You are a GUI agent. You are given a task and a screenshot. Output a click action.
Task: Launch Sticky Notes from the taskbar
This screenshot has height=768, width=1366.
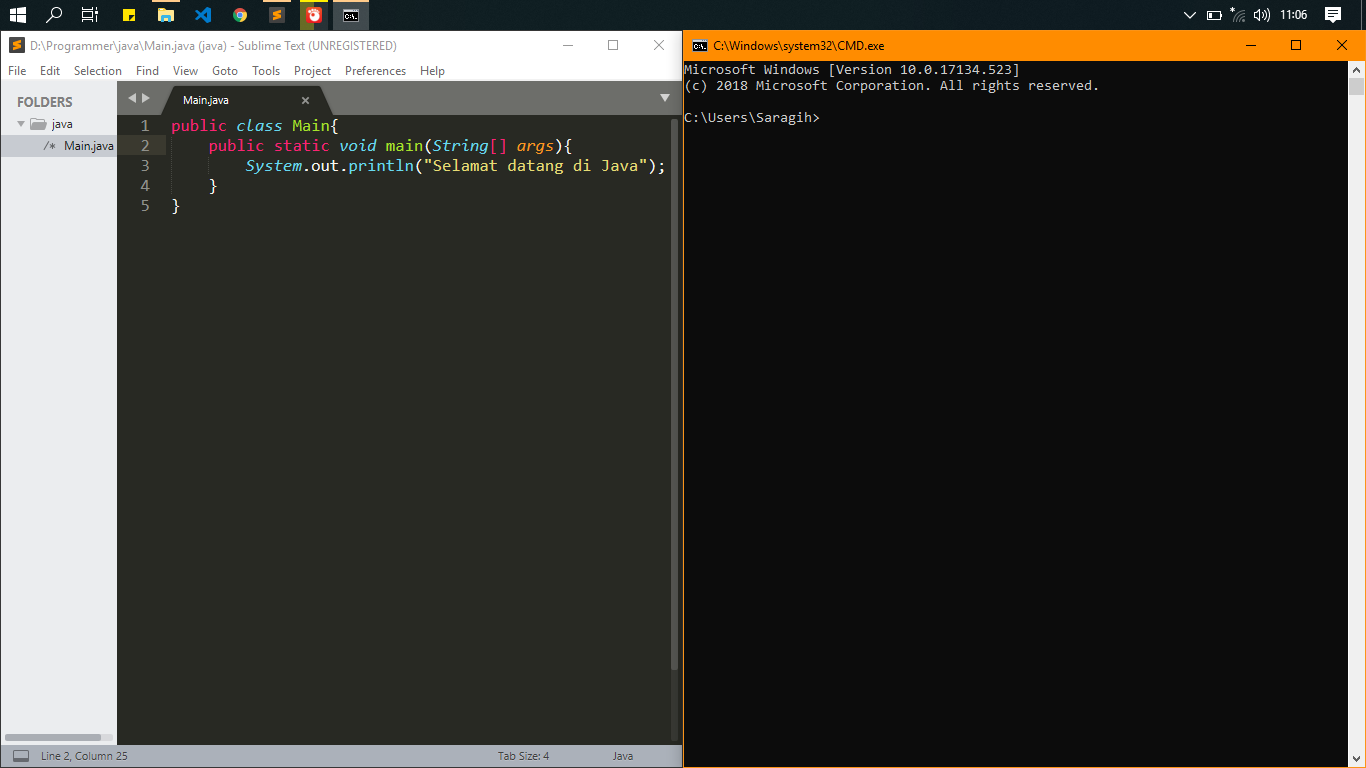tap(129, 15)
